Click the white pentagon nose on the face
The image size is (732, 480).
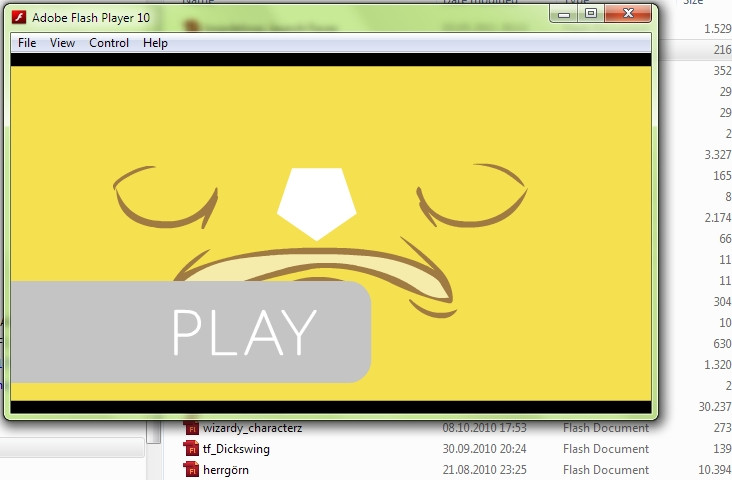tap(317, 204)
